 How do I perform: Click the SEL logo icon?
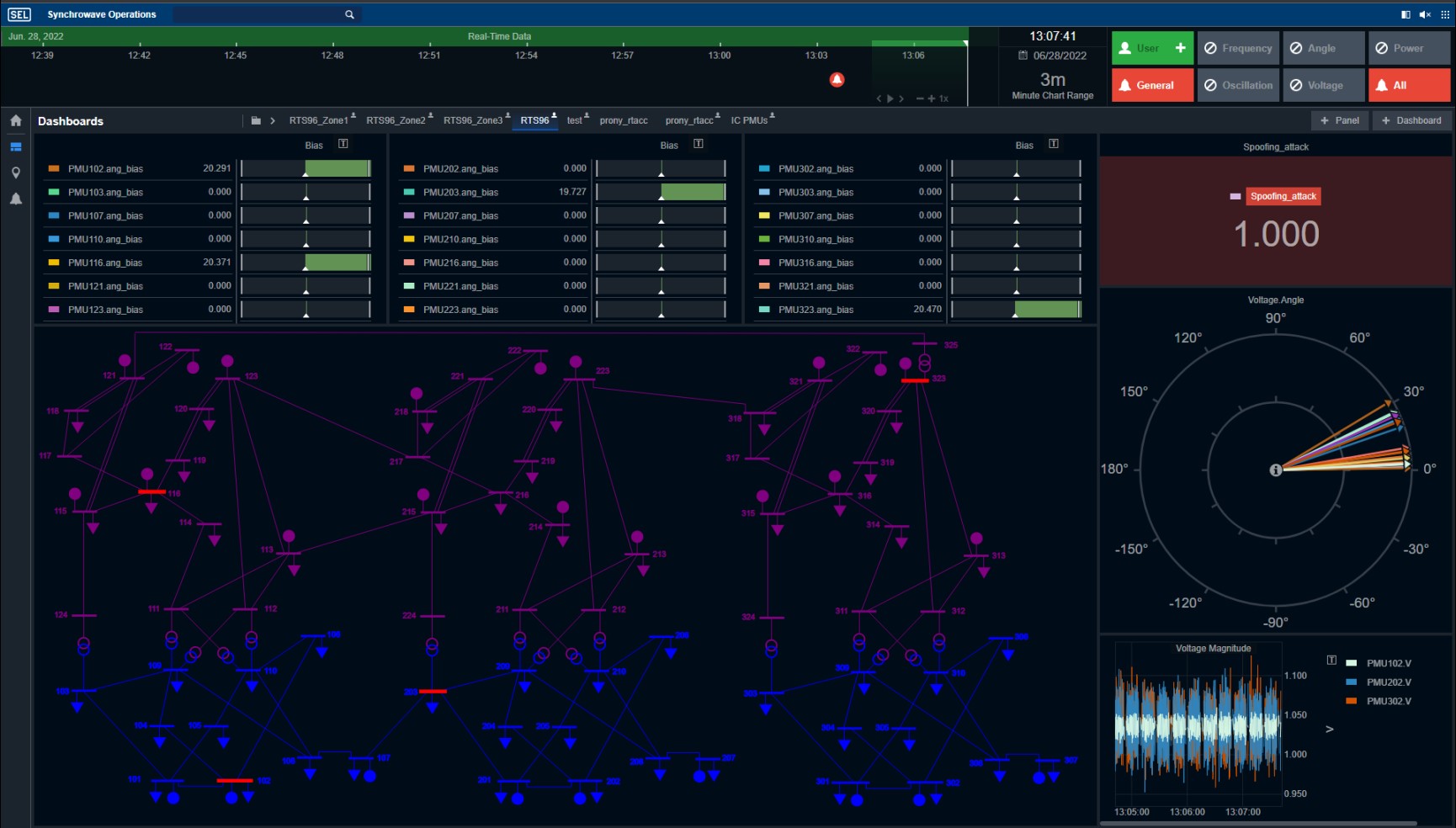click(x=19, y=14)
